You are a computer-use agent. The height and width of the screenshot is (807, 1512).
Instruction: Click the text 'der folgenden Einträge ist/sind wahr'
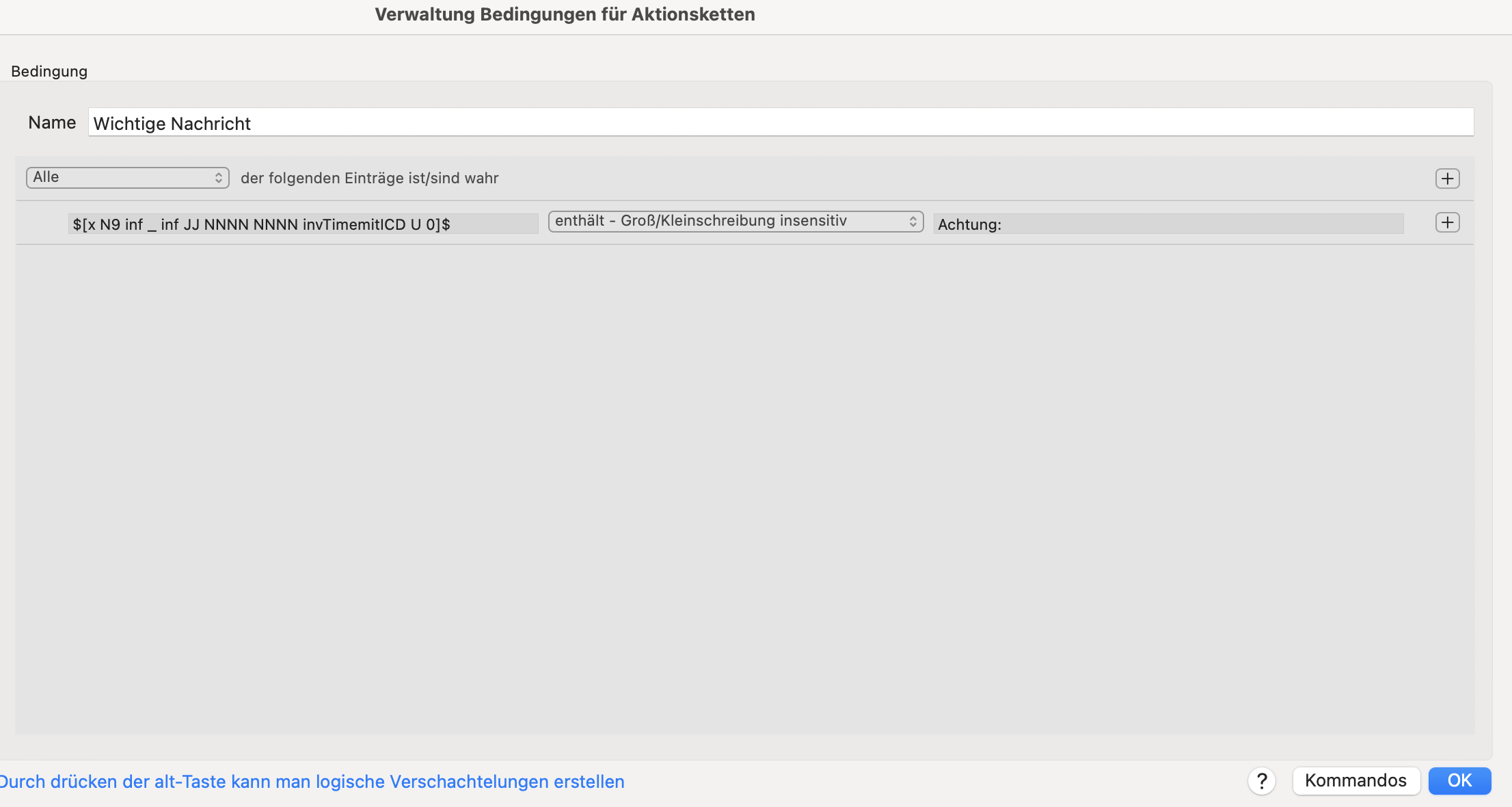[x=370, y=178]
